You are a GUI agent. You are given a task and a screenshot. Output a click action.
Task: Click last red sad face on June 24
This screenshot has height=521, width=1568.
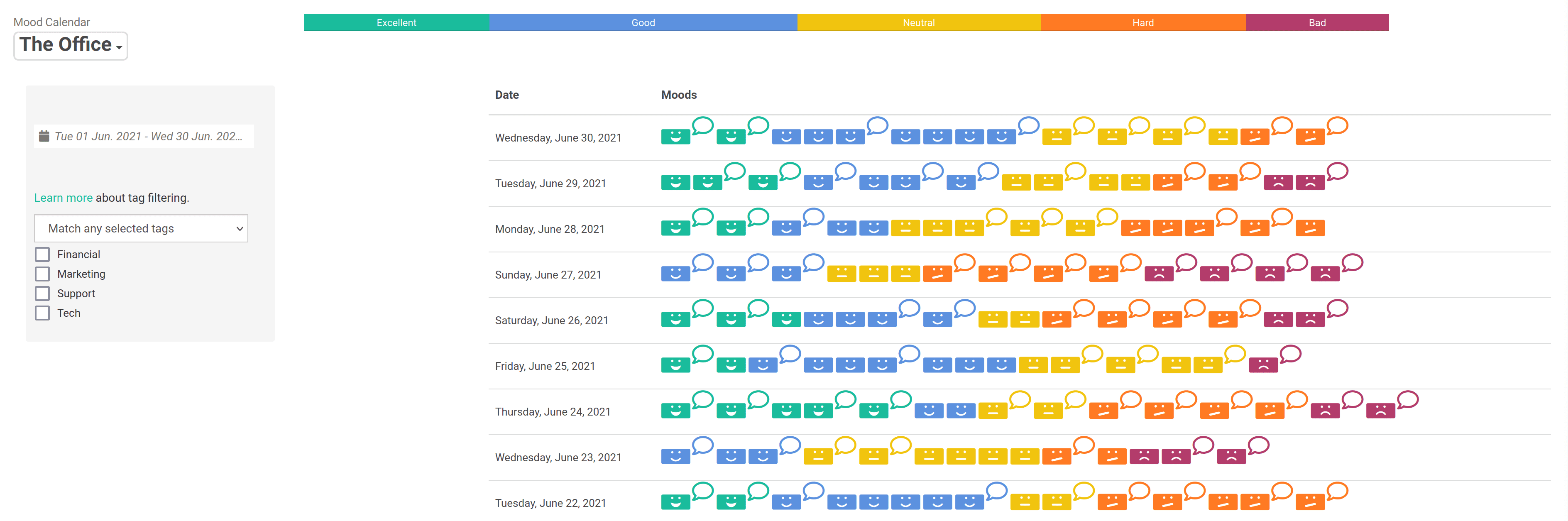pyautogui.click(x=1380, y=411)
